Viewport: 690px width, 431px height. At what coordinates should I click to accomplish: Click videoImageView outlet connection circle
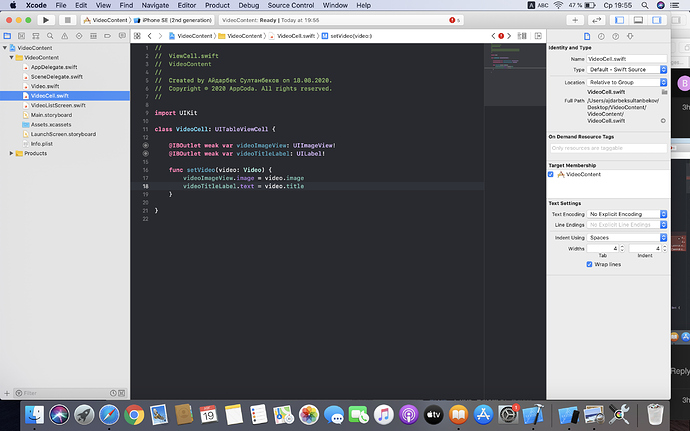click(146, 145)
